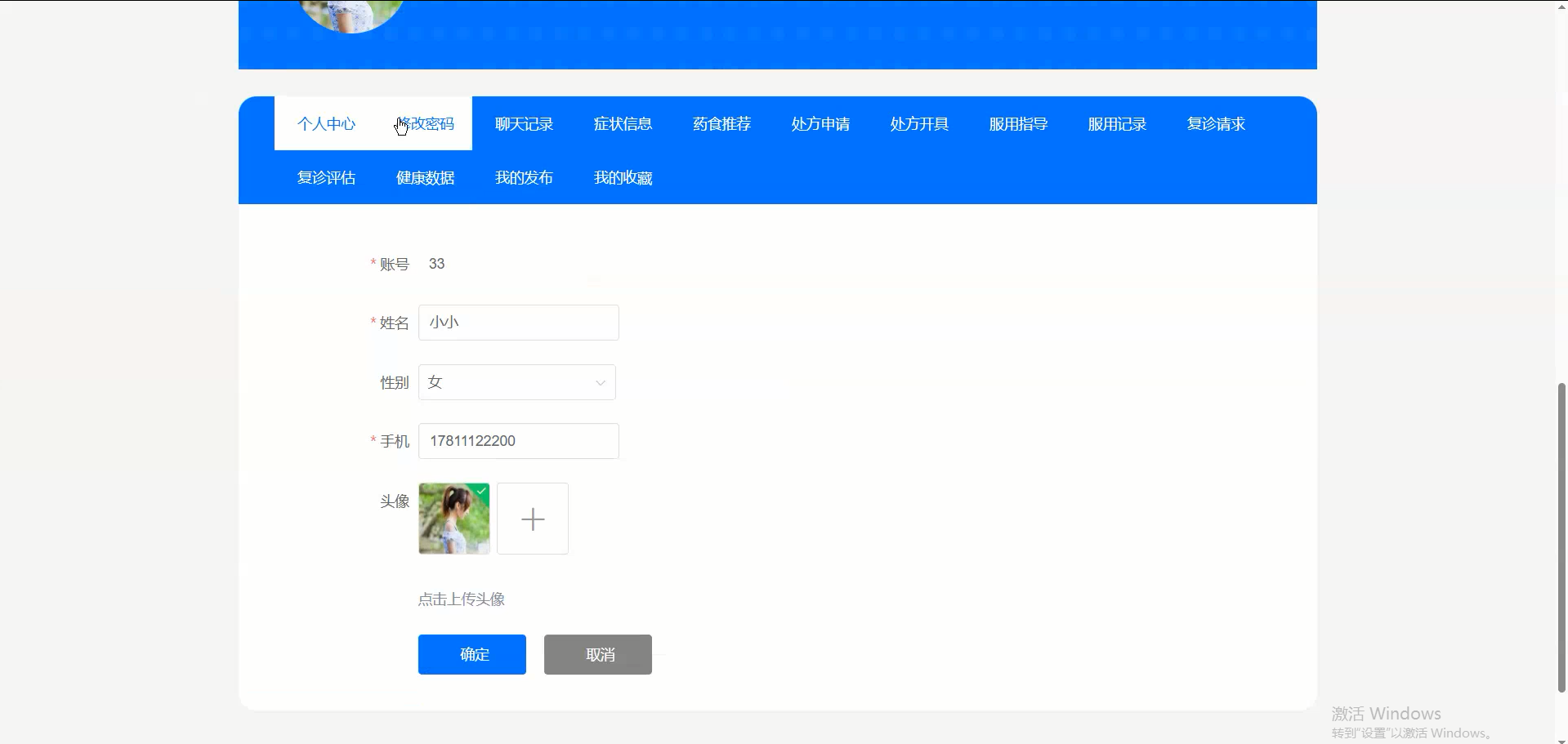Viewport: 1568px width, 744px height.
Task: Click the 手机 phone number field
Action: click(518, 440)
